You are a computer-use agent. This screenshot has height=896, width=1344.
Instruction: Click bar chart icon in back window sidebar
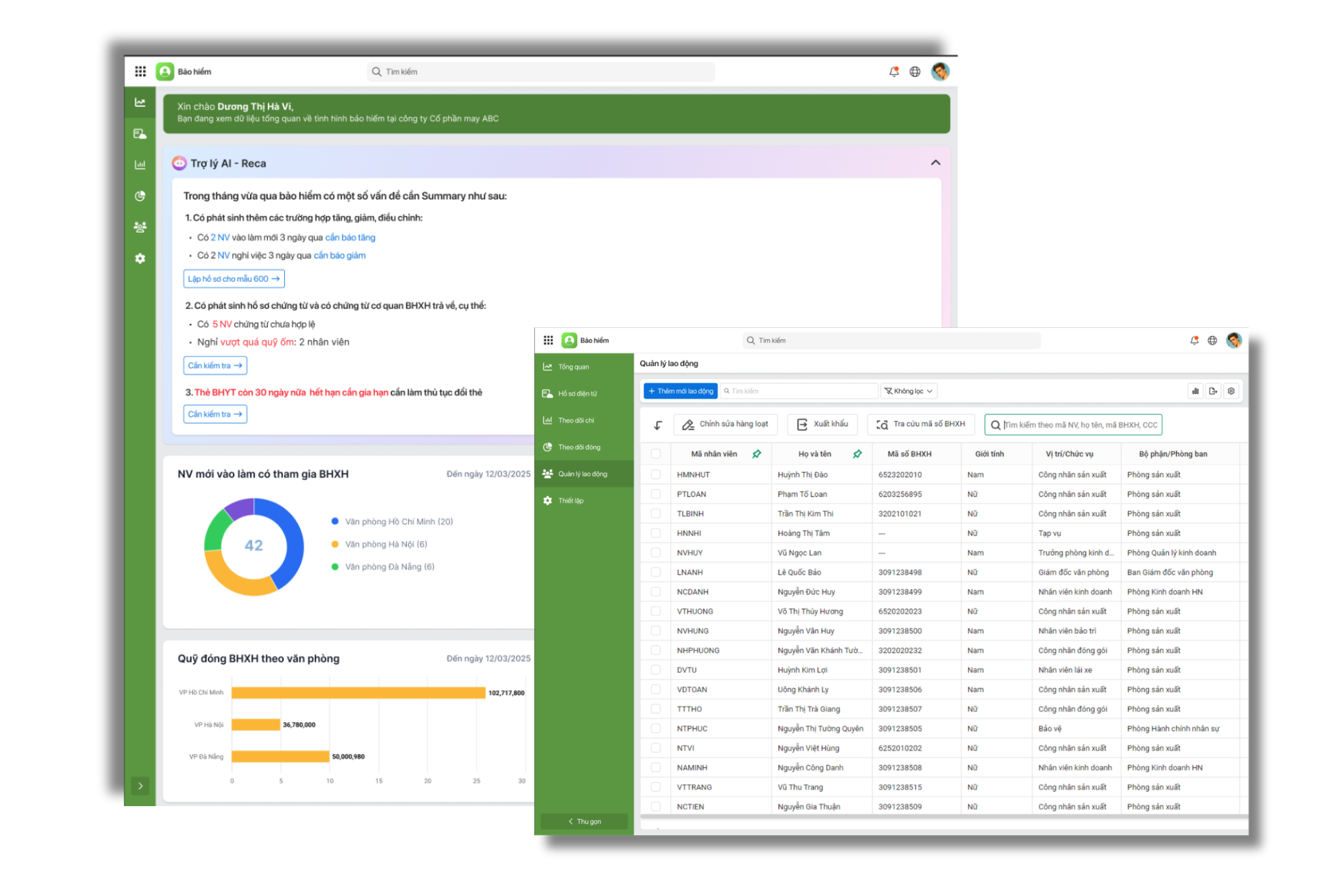(x=140, y=165)
